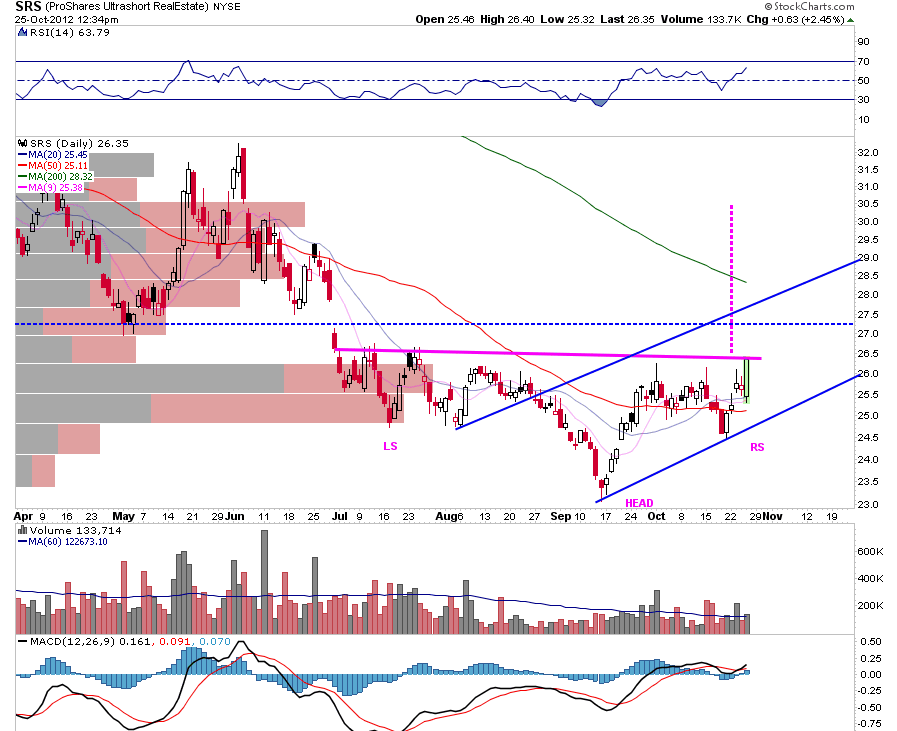The image size is (897, 731).
Task: Click the SRS (Daily) 26.35 label
Action: pos(80,143)
